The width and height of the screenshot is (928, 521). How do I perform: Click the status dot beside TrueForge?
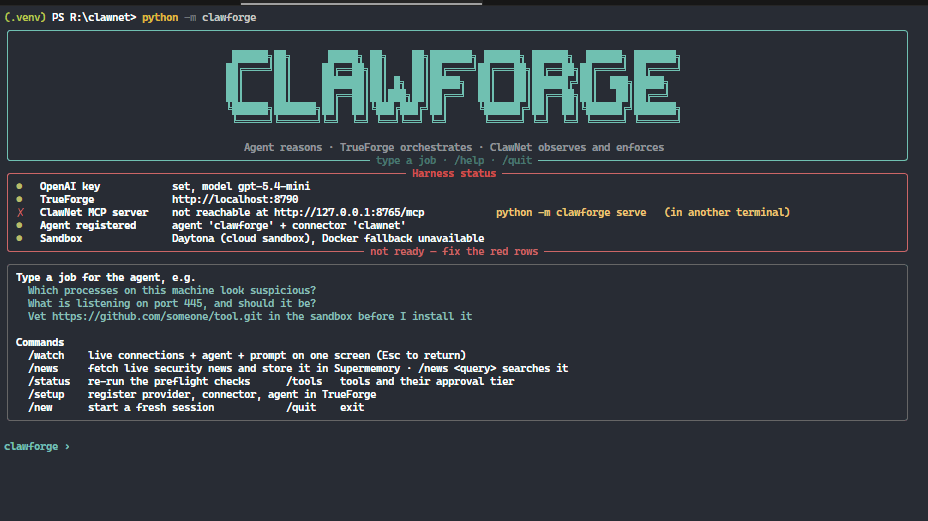pos(20,199)
